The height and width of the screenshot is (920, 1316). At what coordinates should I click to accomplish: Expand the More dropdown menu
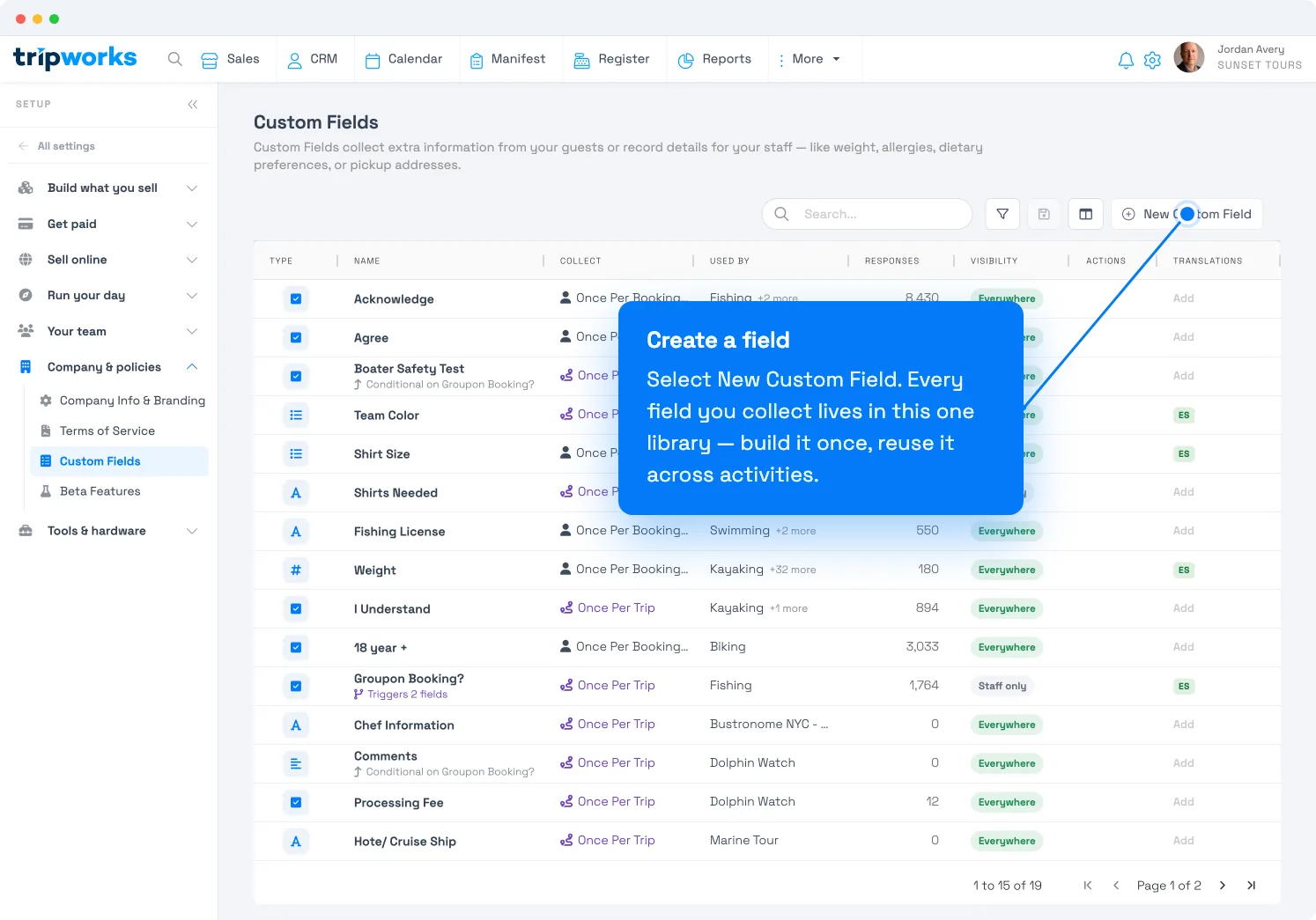tap(809, 59)
